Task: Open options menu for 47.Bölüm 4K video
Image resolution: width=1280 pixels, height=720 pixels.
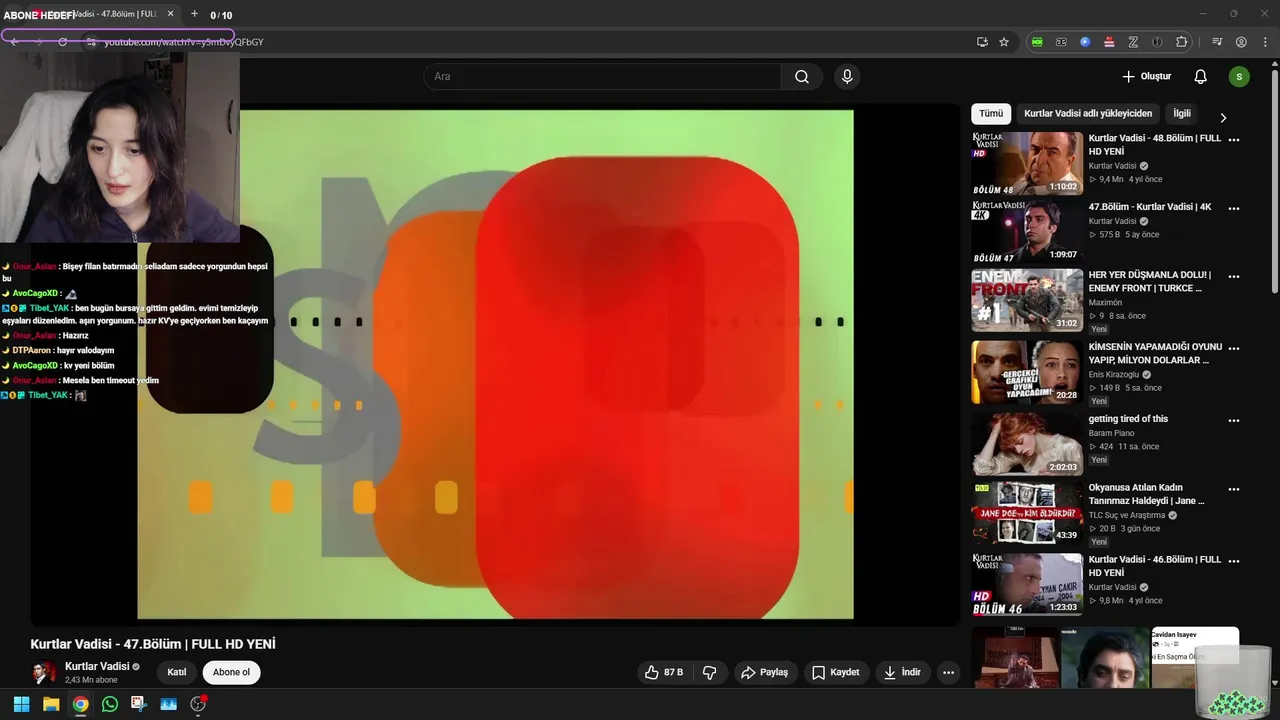Action: (1234, 208)
